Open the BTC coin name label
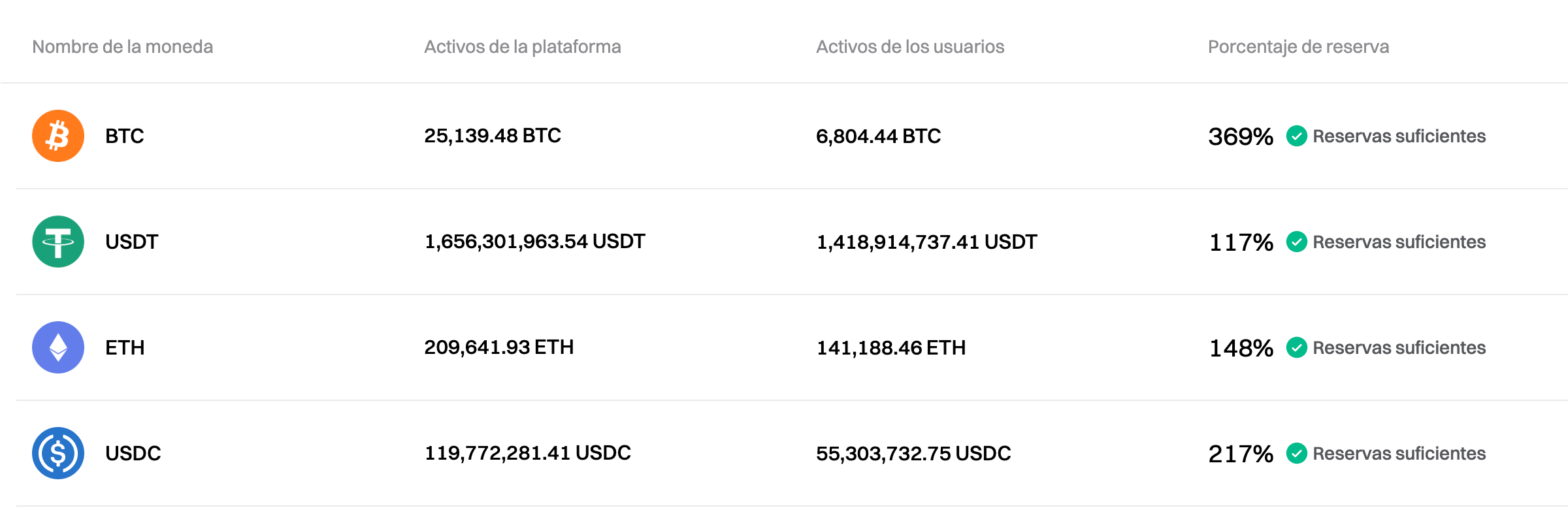 coord(125,136)
